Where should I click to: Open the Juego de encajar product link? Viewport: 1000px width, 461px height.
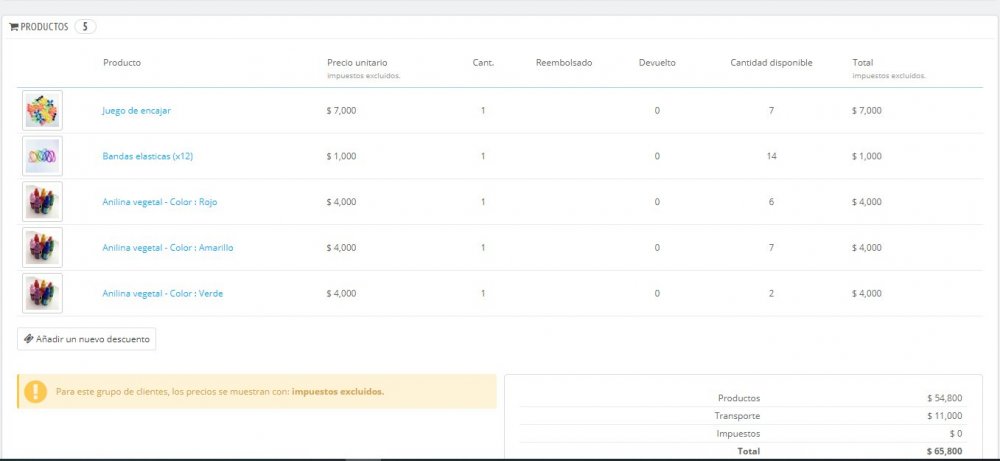[x=136, y=110]
